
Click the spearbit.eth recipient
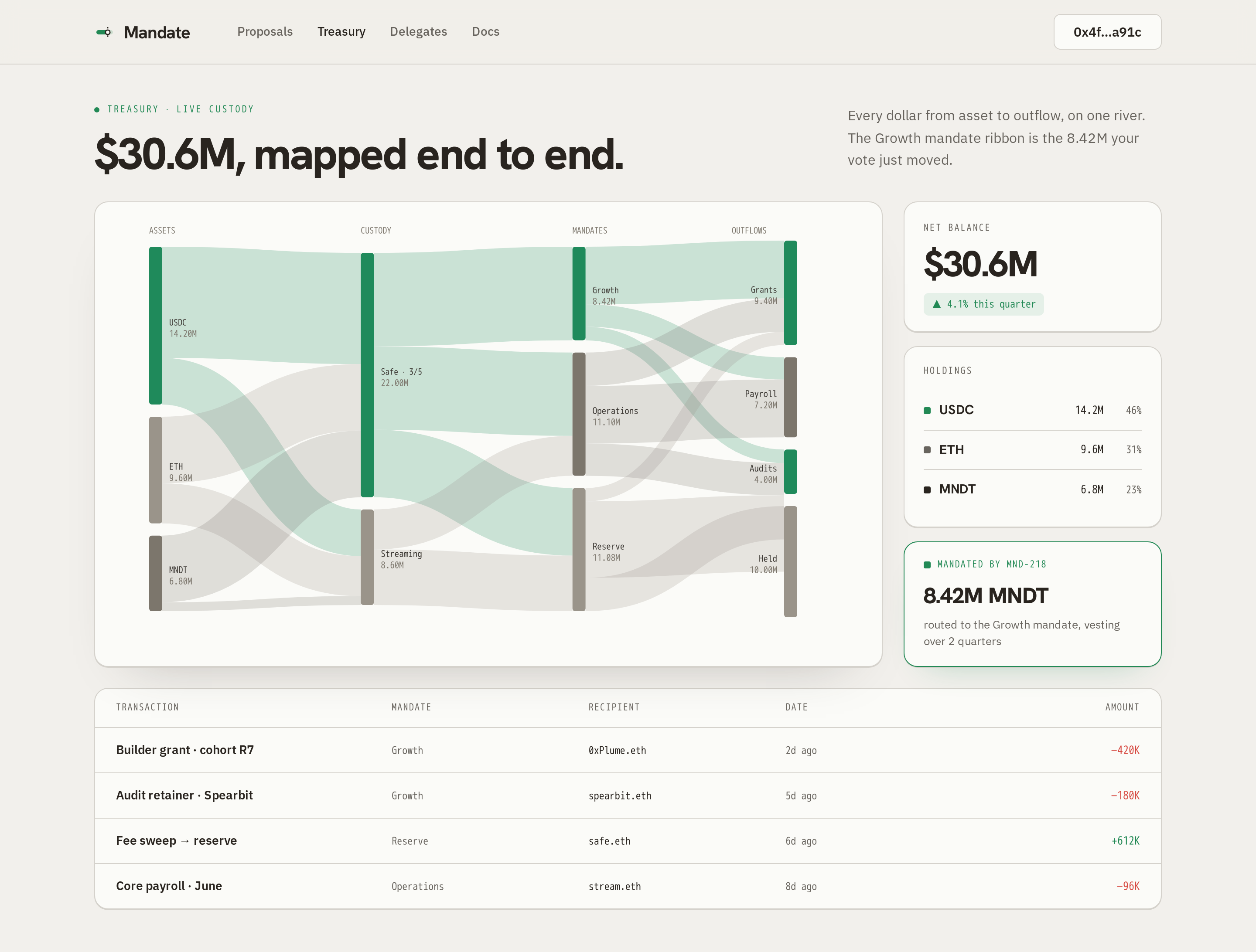click(619, 796)
